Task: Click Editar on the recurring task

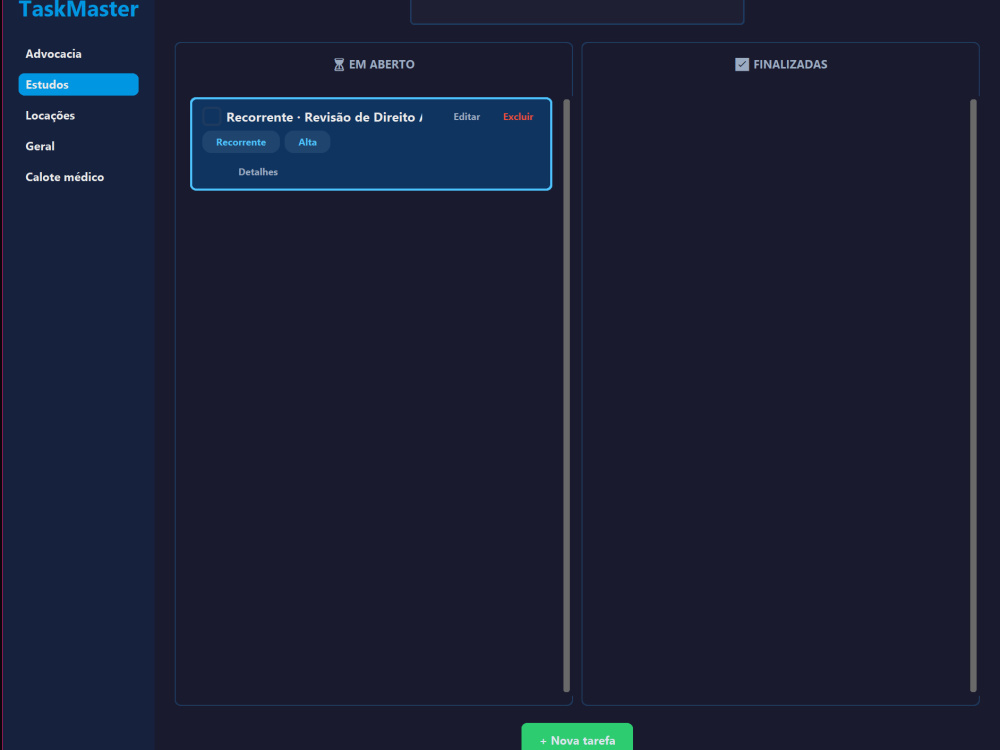Action: tap(466, 117)
